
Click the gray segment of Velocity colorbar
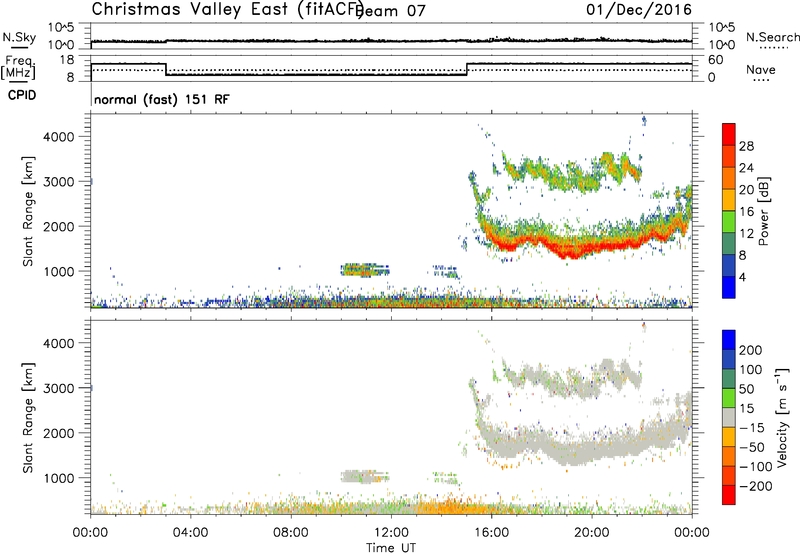(729, 418)
